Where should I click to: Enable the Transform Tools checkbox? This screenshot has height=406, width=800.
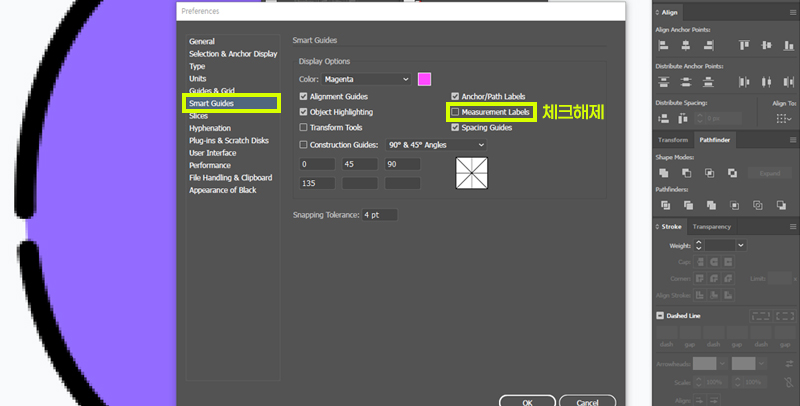pyautogui.click(x=304, y=128)
